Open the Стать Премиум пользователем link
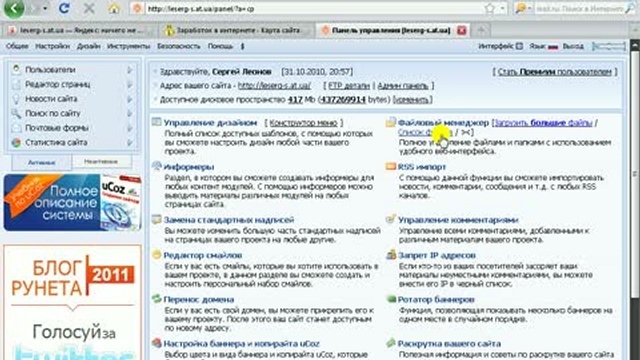 pyautogui.click(x=555, y=72)
